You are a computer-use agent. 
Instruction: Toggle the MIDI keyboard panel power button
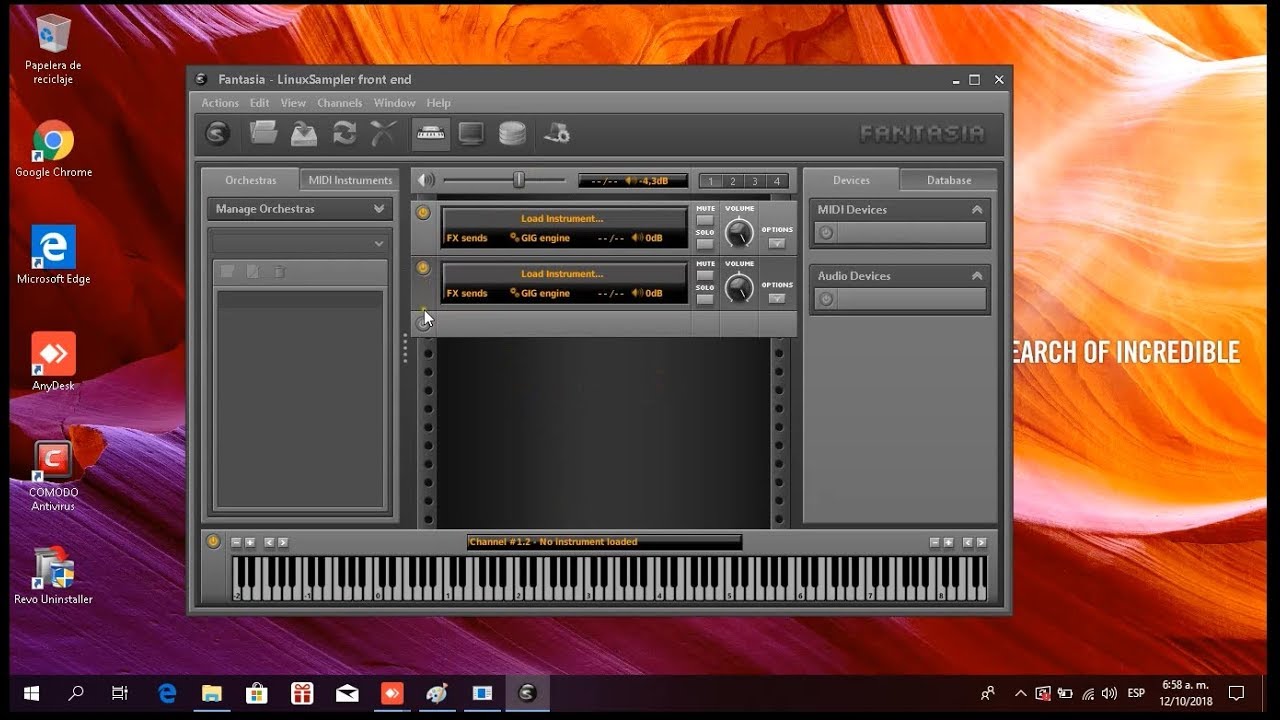pos(213,541)
